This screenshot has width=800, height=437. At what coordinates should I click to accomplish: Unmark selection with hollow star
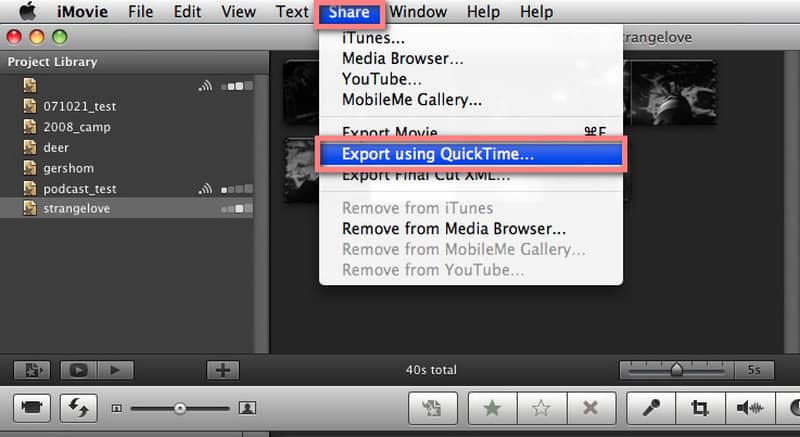(x=541, y=408)
